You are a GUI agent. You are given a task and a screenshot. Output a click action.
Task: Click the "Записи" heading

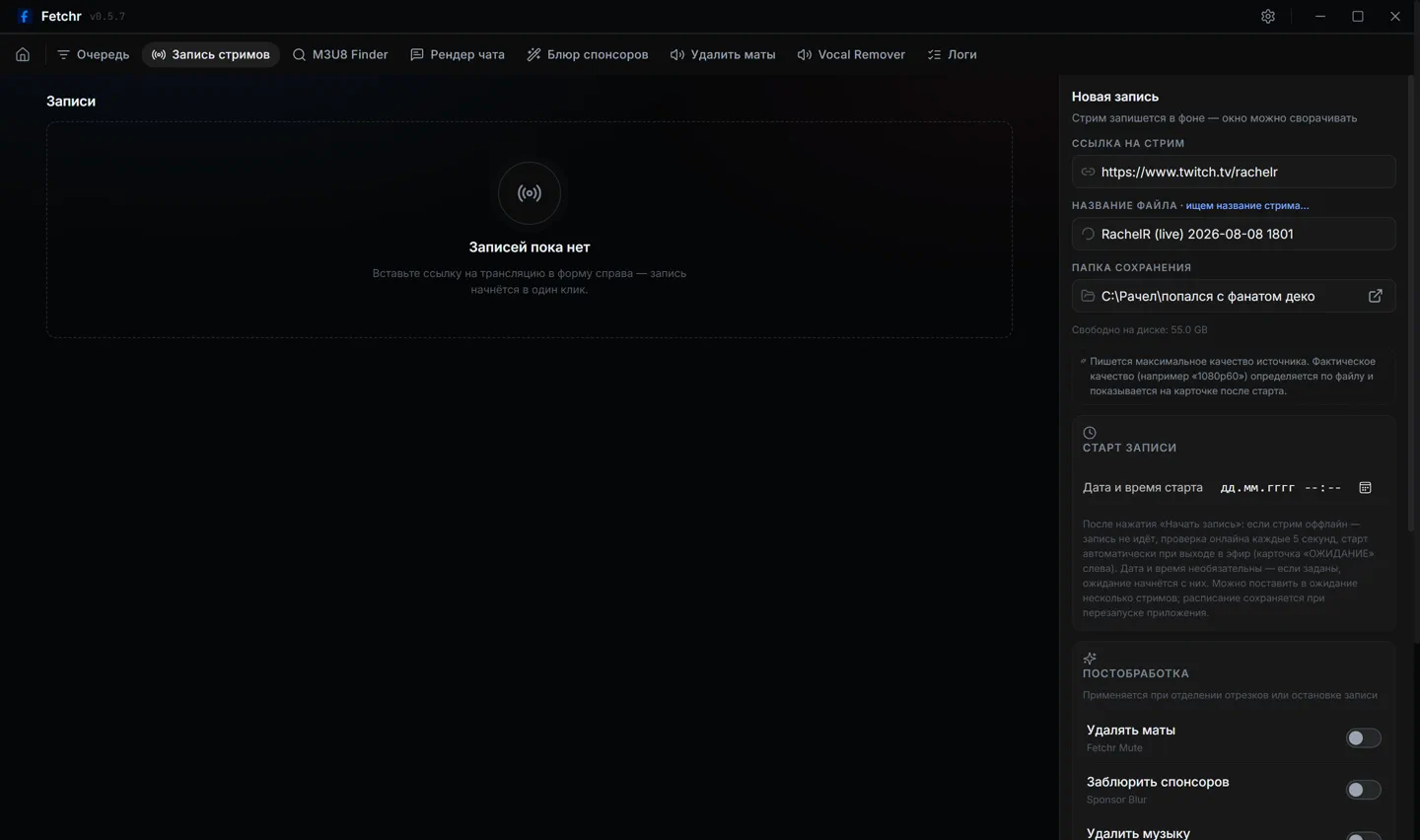[x=71, y=101]
